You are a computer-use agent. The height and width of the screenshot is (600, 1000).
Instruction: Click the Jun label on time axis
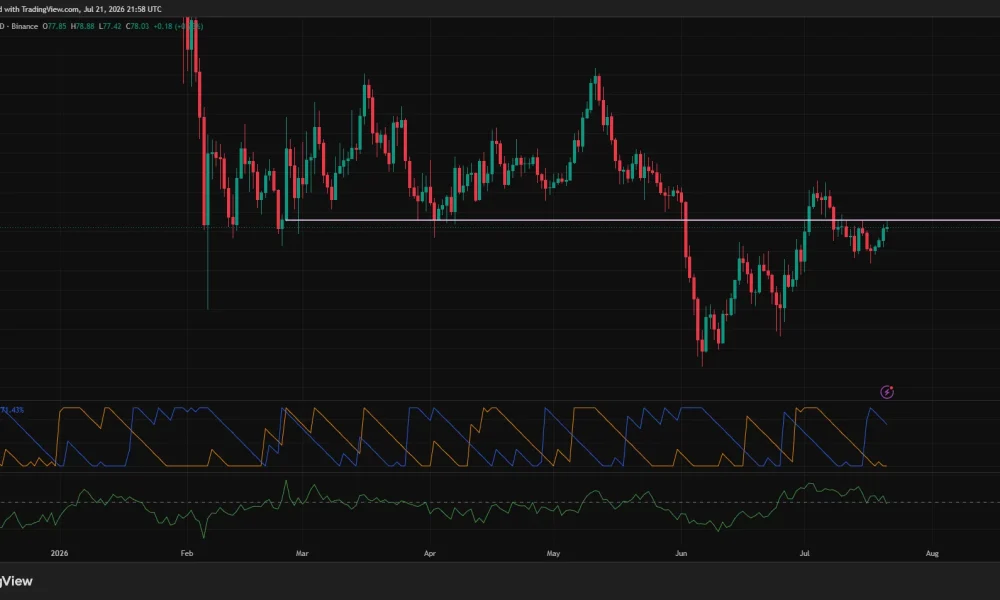pos(681,553)
